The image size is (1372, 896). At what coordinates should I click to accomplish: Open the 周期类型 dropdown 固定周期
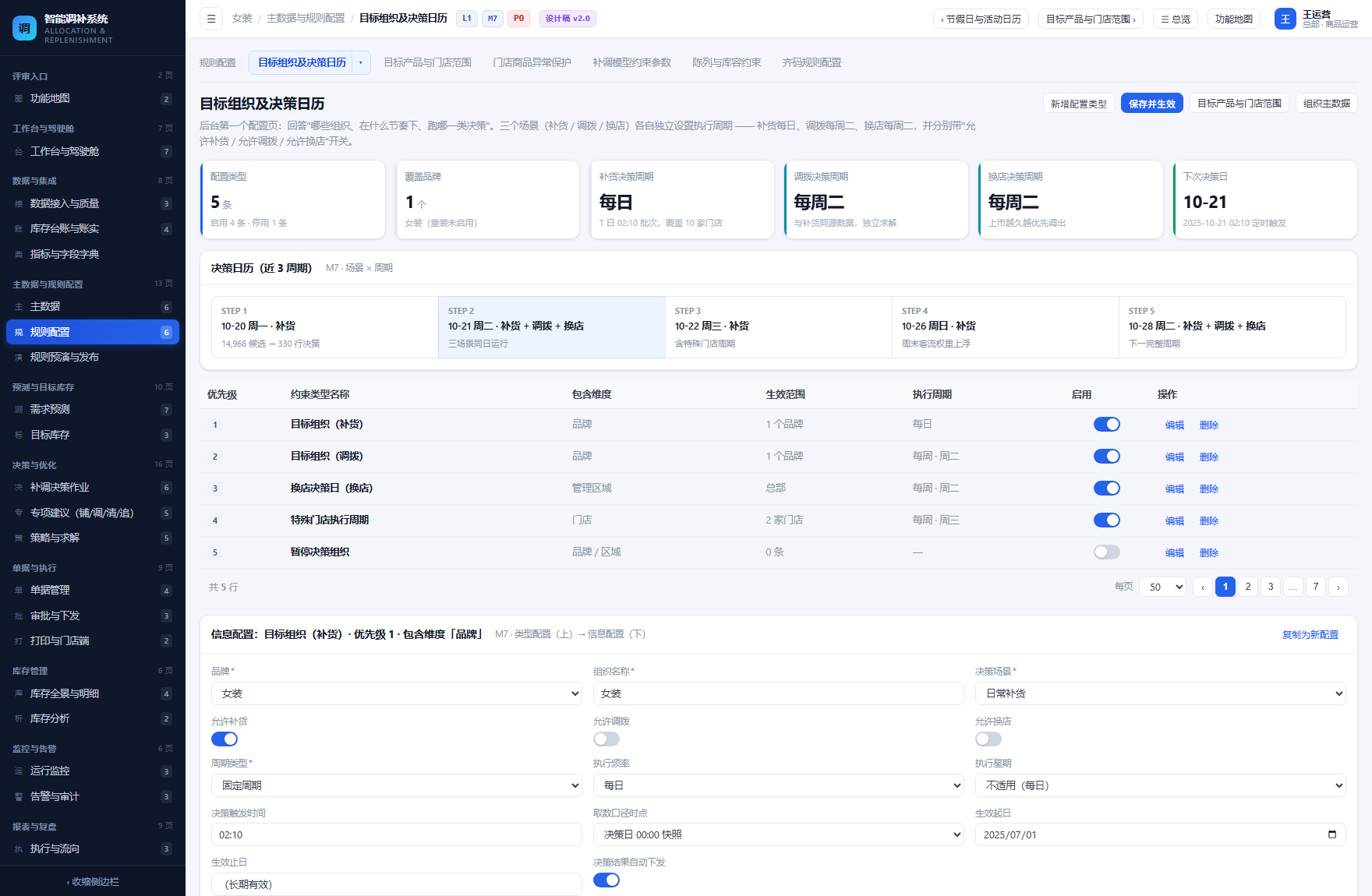397,785
